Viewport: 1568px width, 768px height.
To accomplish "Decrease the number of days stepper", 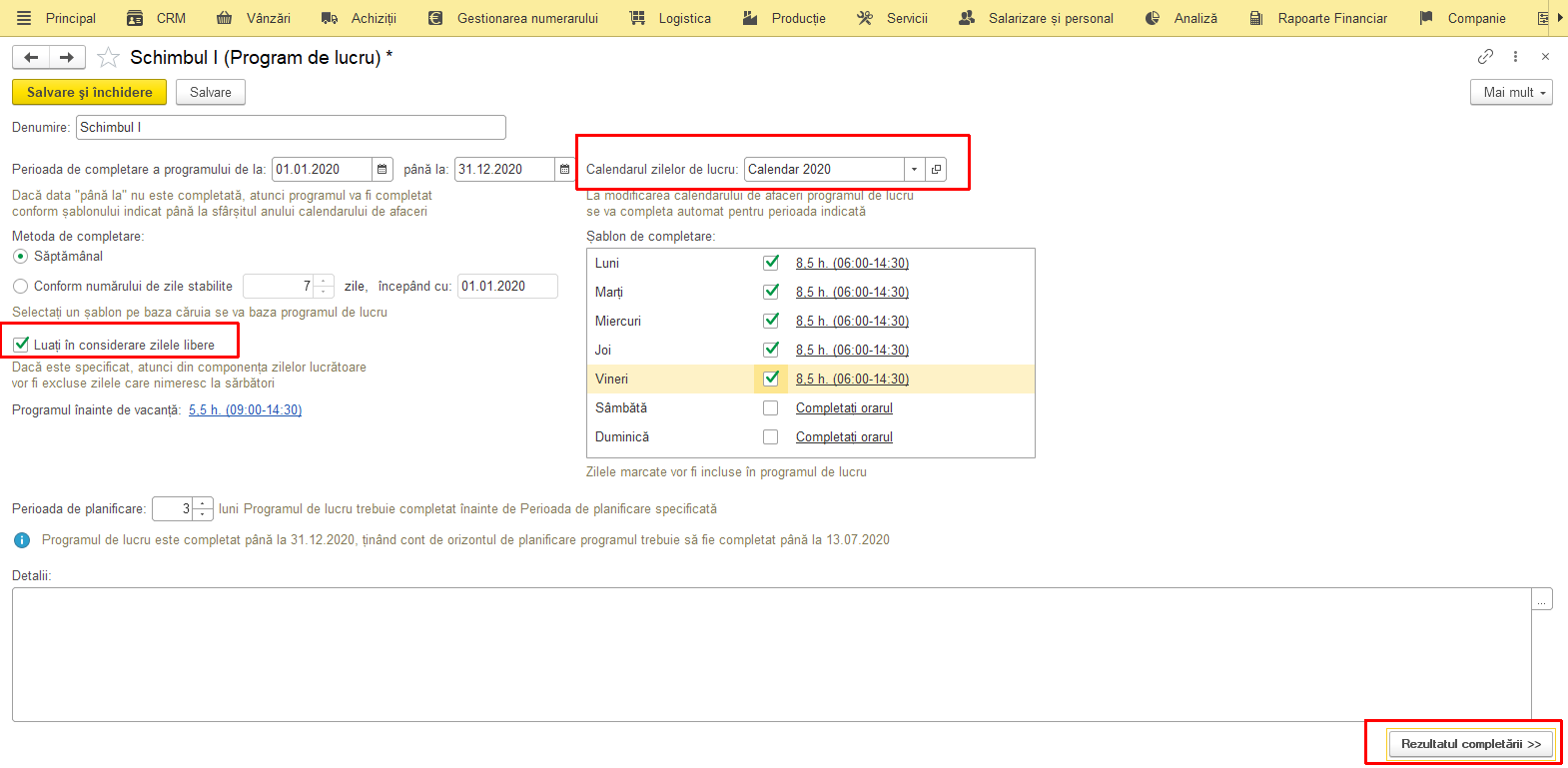I will pyautogui.click(x=324, y=292).
